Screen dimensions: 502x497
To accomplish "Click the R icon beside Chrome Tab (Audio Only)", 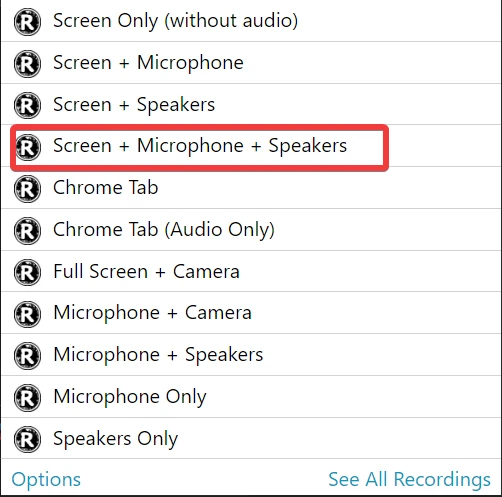I will [x=27, y=231].
